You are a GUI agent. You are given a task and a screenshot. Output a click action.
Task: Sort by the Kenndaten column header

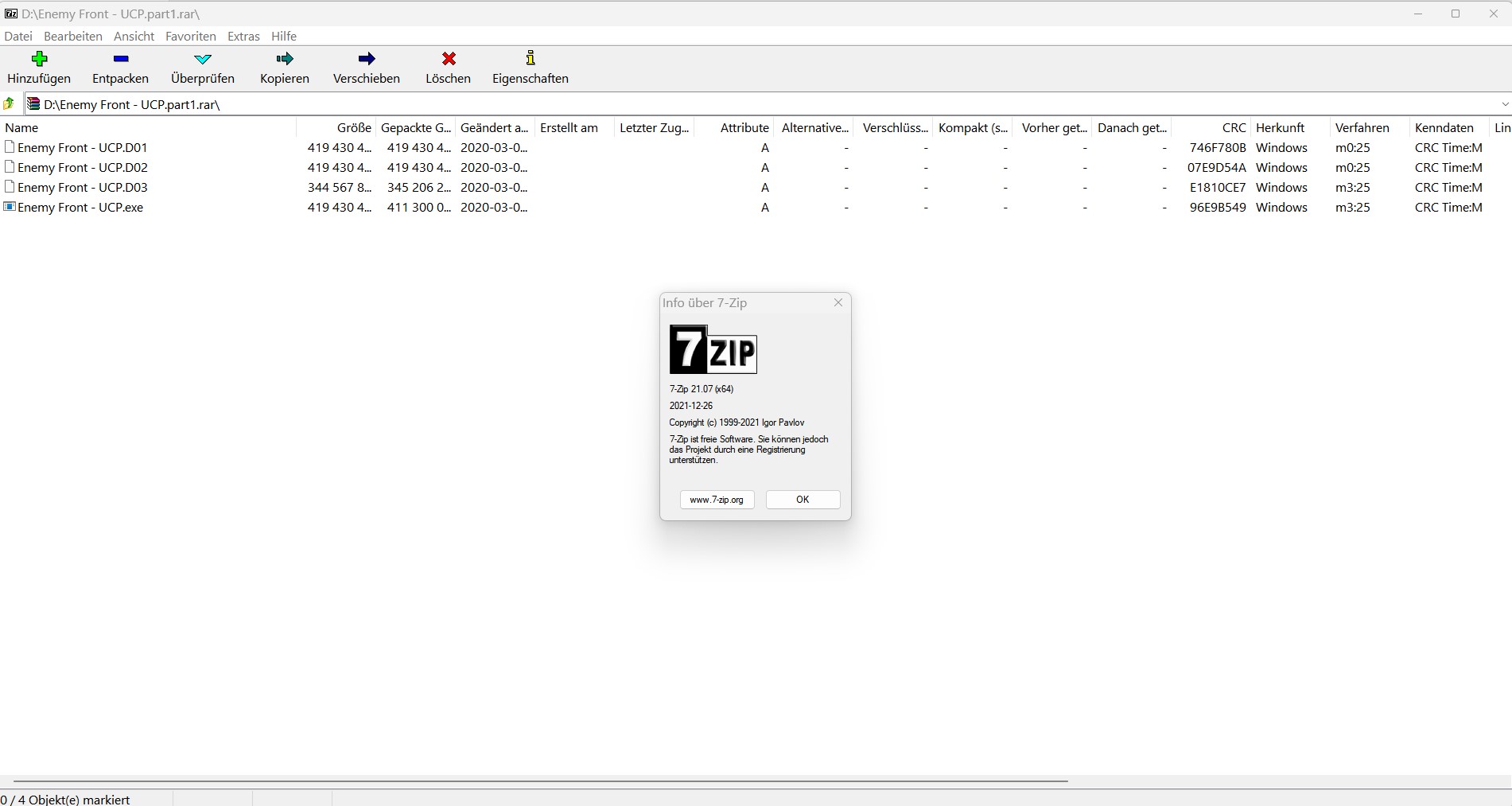click(x=1449, y=127)
